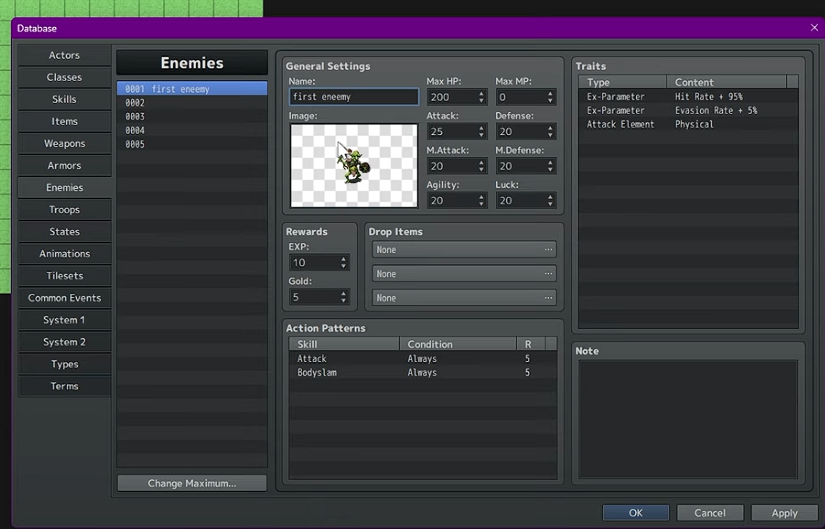Switch to the Skills tab
Image resolution: width=825 pixels, height=529 pixels.
64,99
